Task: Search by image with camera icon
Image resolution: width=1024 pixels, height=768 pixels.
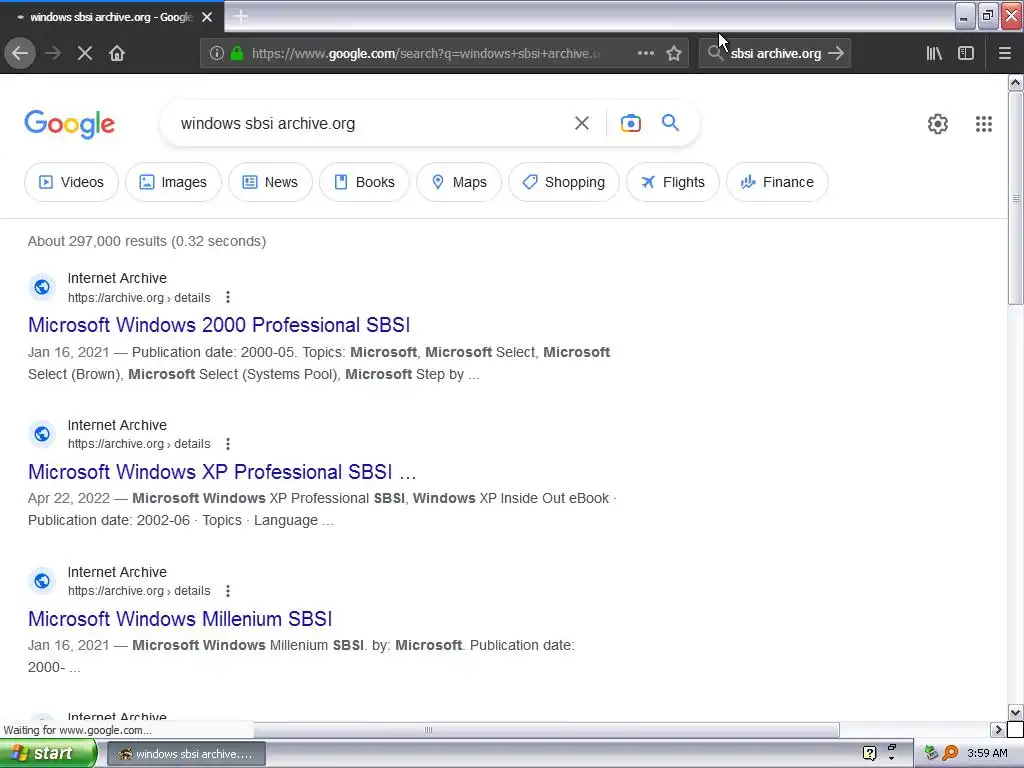Action: point(631,123)
